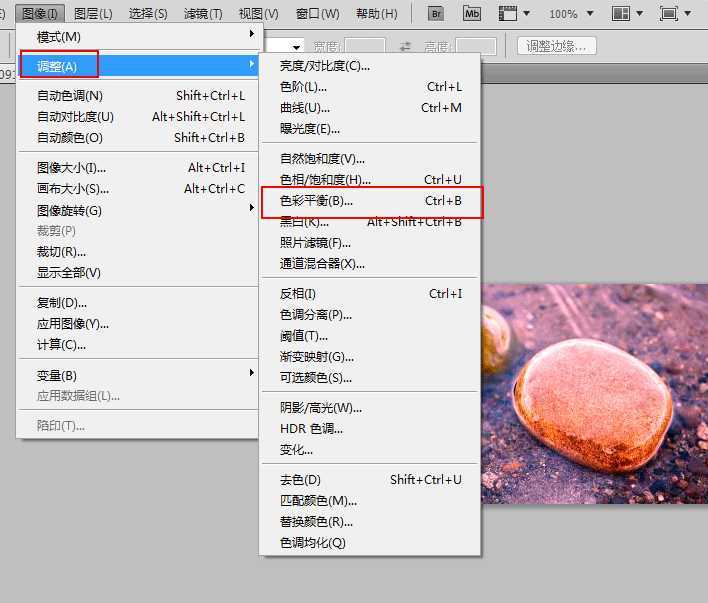This screenshot has width=708, height=603.
Task: Select the highlighted 调整(A) menu item
Action: [x=138, y=66]
